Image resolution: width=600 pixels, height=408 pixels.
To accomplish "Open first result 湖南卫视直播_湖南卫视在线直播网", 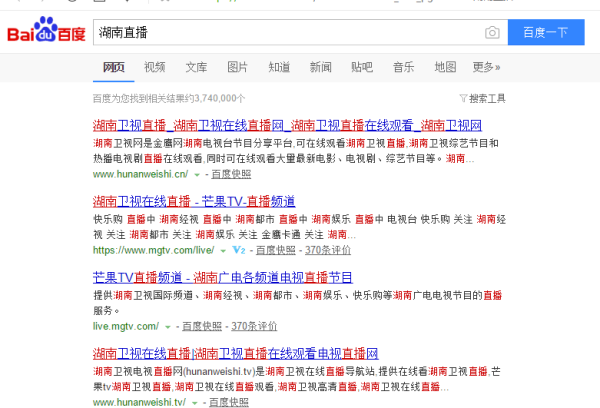I will 287,125.
